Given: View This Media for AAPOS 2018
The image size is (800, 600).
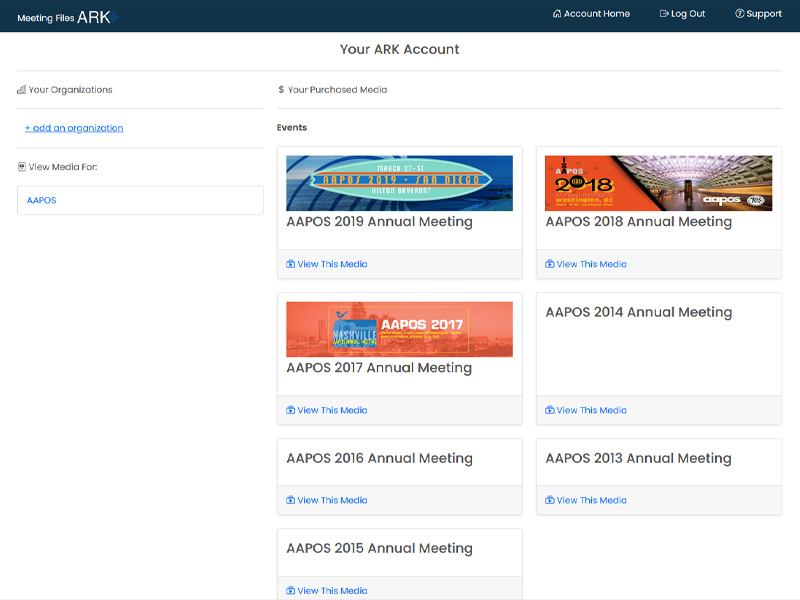Looking at the screenshot, I should coord(586,264).
